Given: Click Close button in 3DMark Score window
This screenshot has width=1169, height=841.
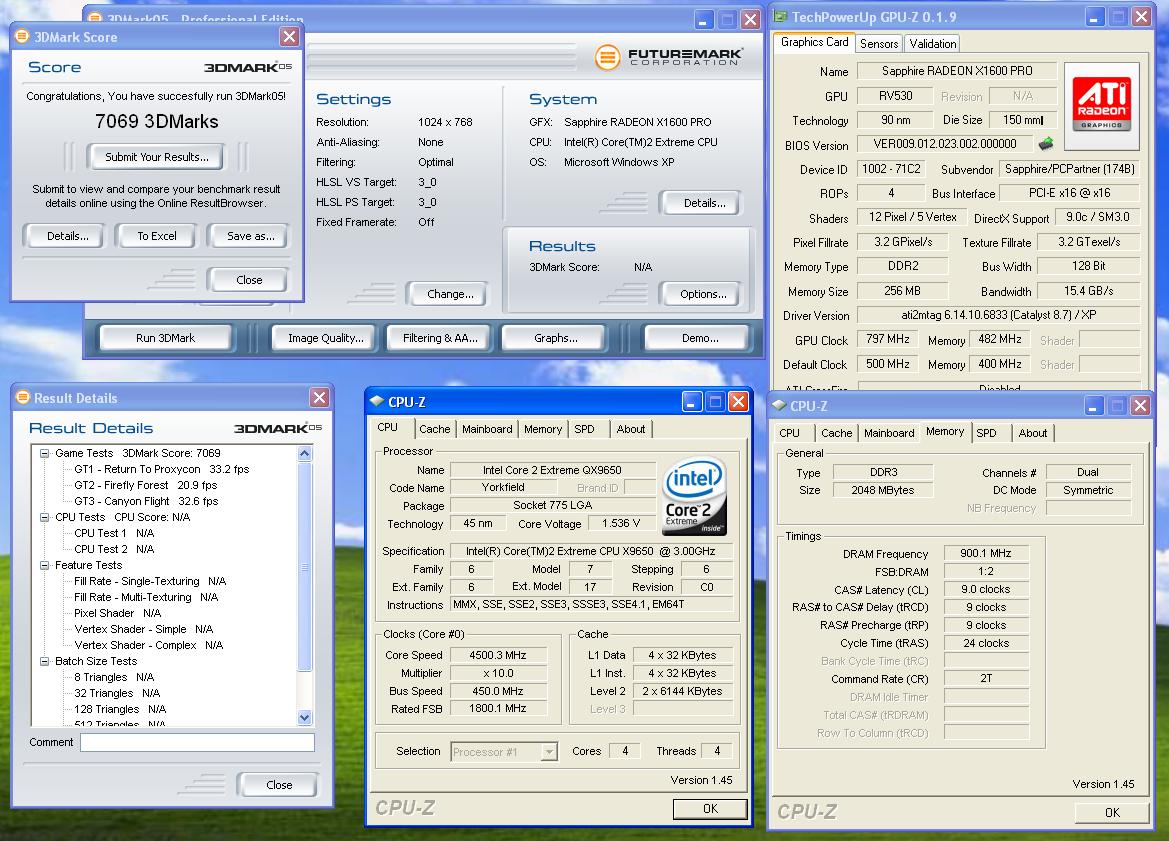Looking at the screenshot, I should (x=249, y=280).
